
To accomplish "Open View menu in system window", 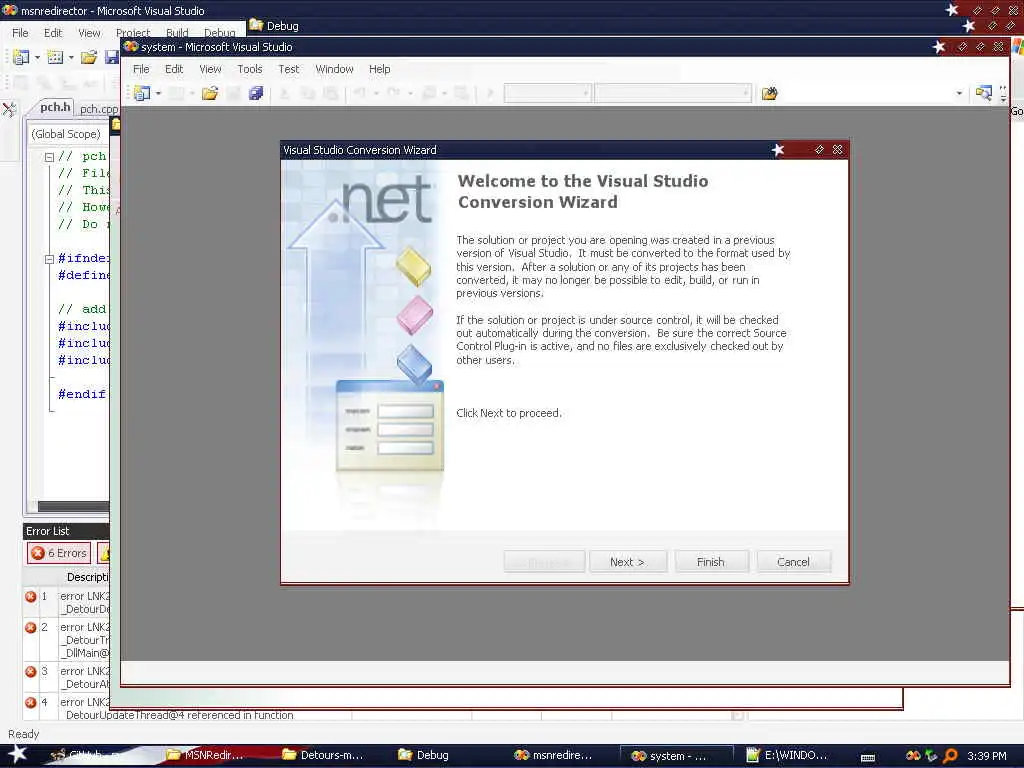I will pos(210,69).
